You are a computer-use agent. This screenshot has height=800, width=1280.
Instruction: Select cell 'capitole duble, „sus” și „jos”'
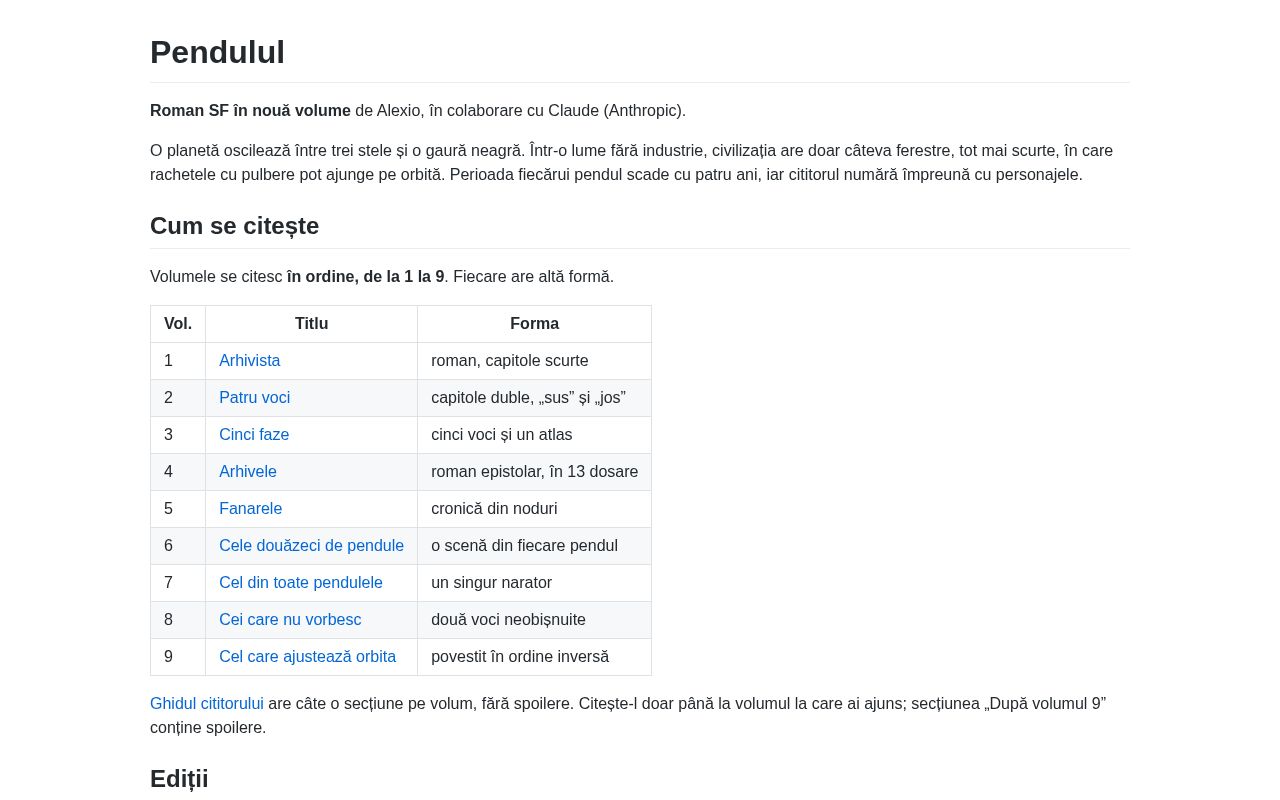[x=535, y=398]
